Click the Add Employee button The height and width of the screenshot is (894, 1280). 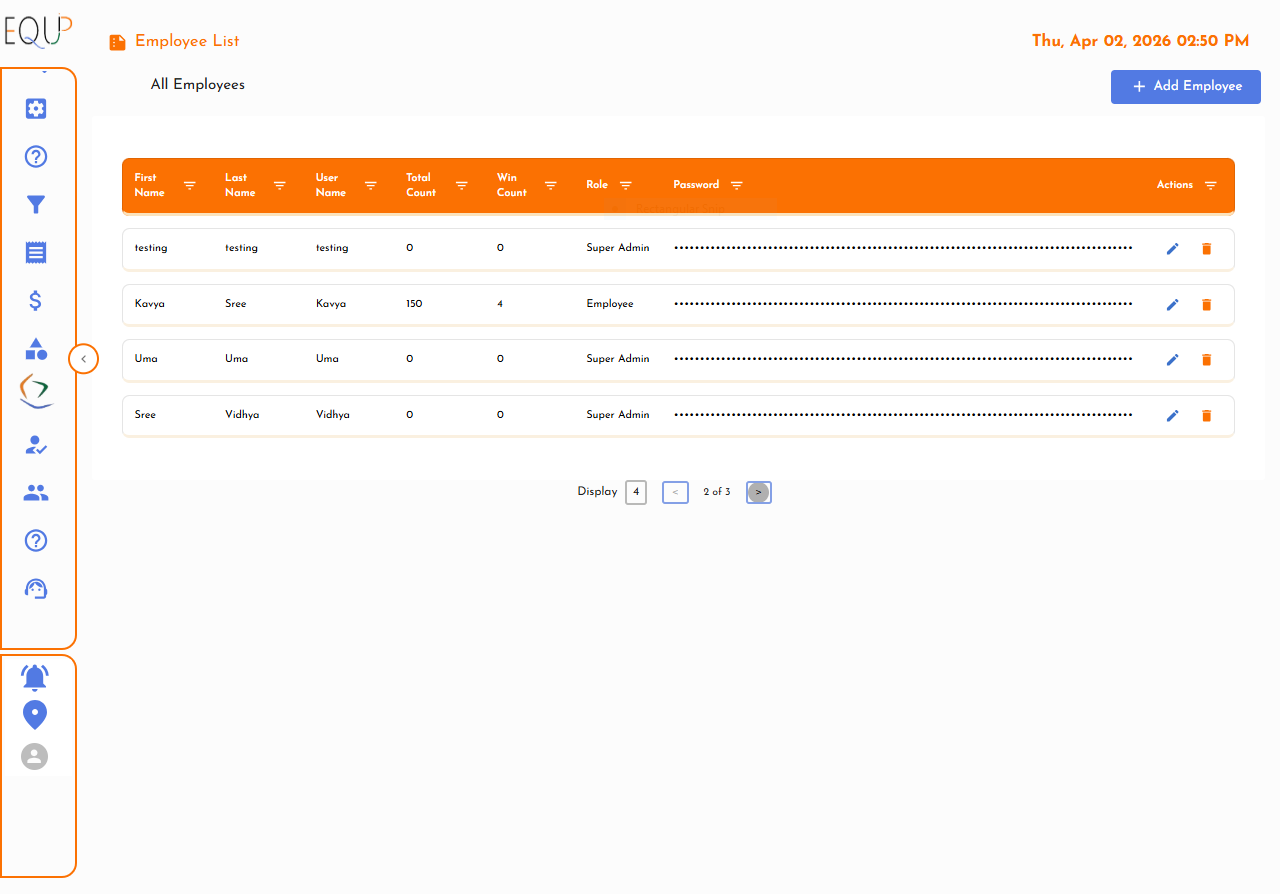tap(1185, 87)
